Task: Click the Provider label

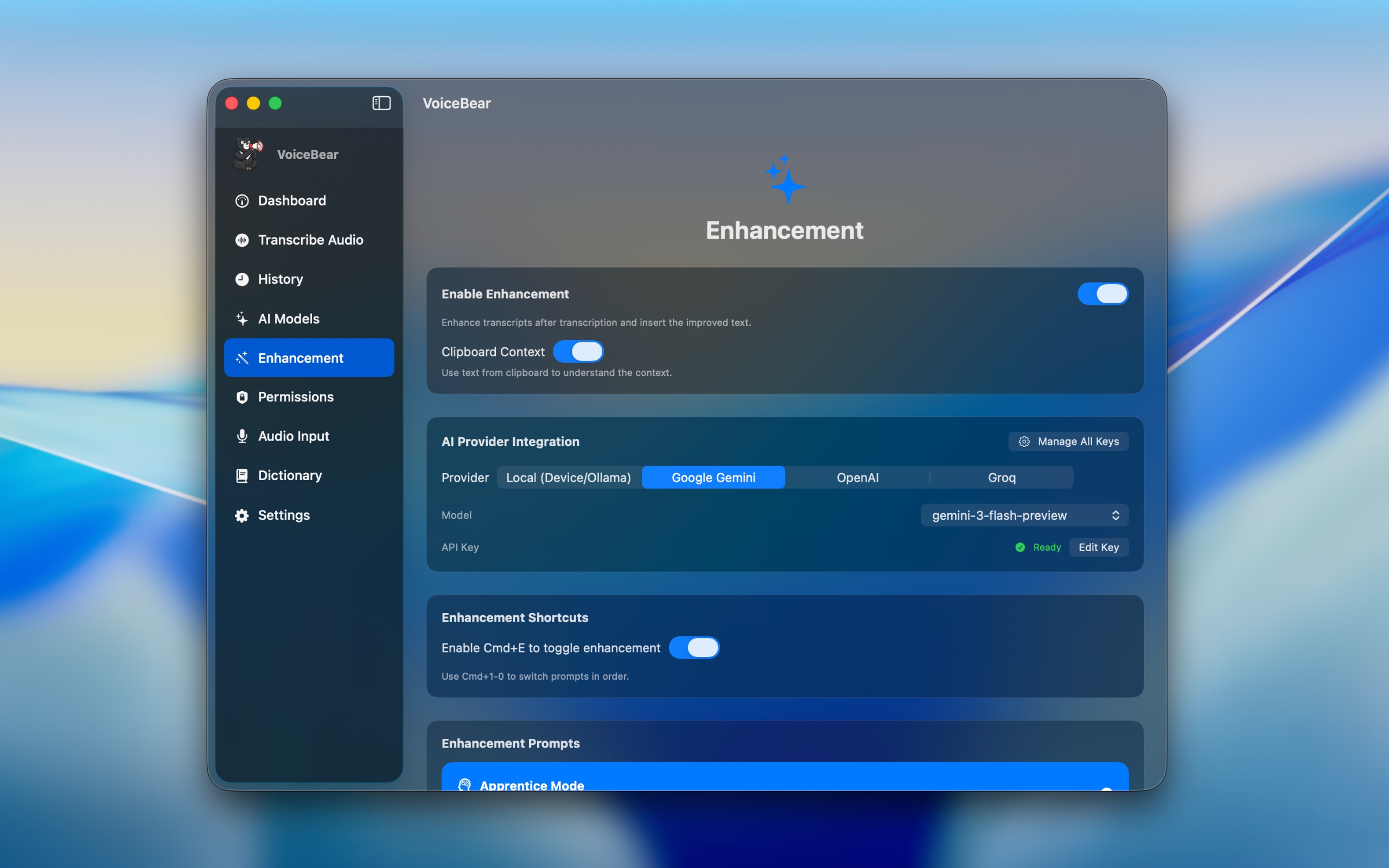Action: (x=465, y=477)
